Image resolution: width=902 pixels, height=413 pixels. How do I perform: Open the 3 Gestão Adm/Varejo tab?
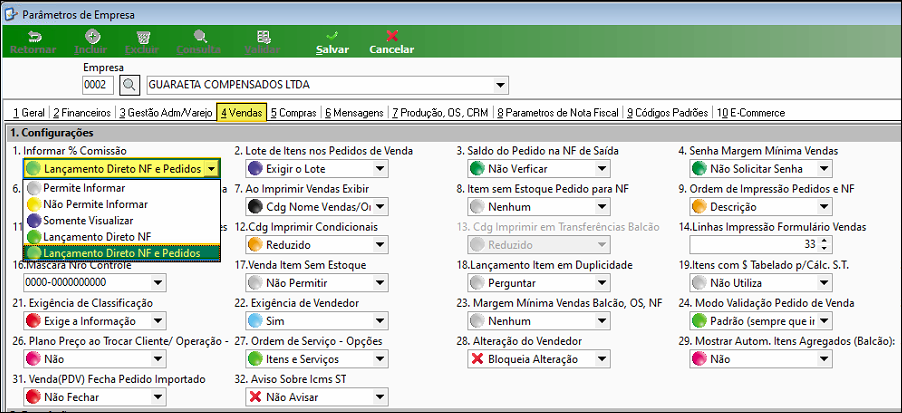[x=166, y=113]
